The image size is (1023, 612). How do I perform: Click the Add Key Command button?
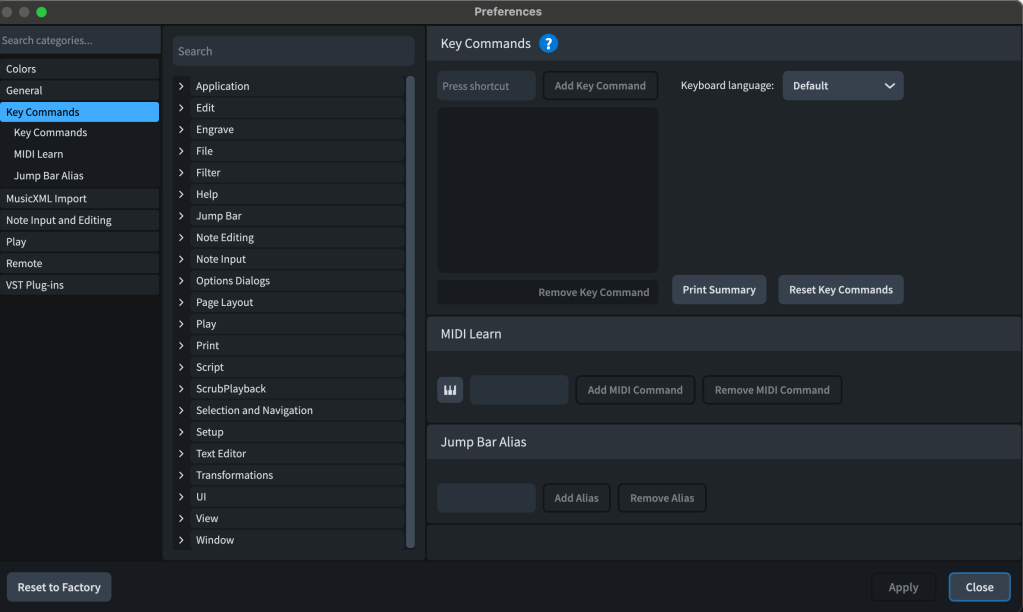pyautogui.click(x=599, y=85)
